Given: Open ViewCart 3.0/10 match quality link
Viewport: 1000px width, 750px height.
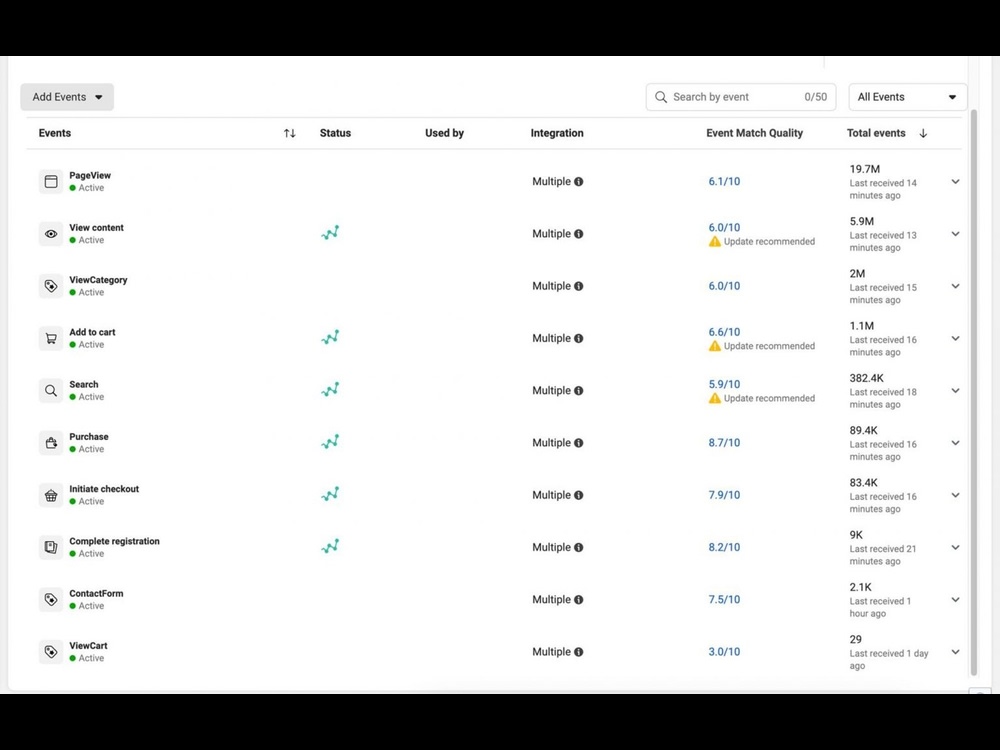Looking at the screenshot, I should [x=724, y=652].
